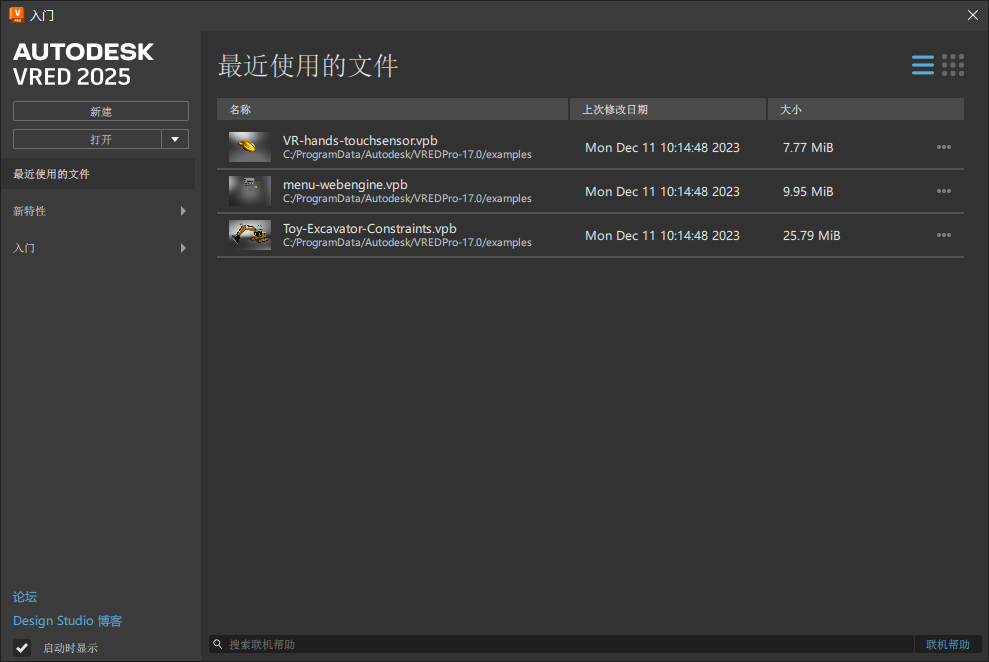Click the search magnifier icon
This screenshot has height=662, width=989.
click(x=218, y=644)
